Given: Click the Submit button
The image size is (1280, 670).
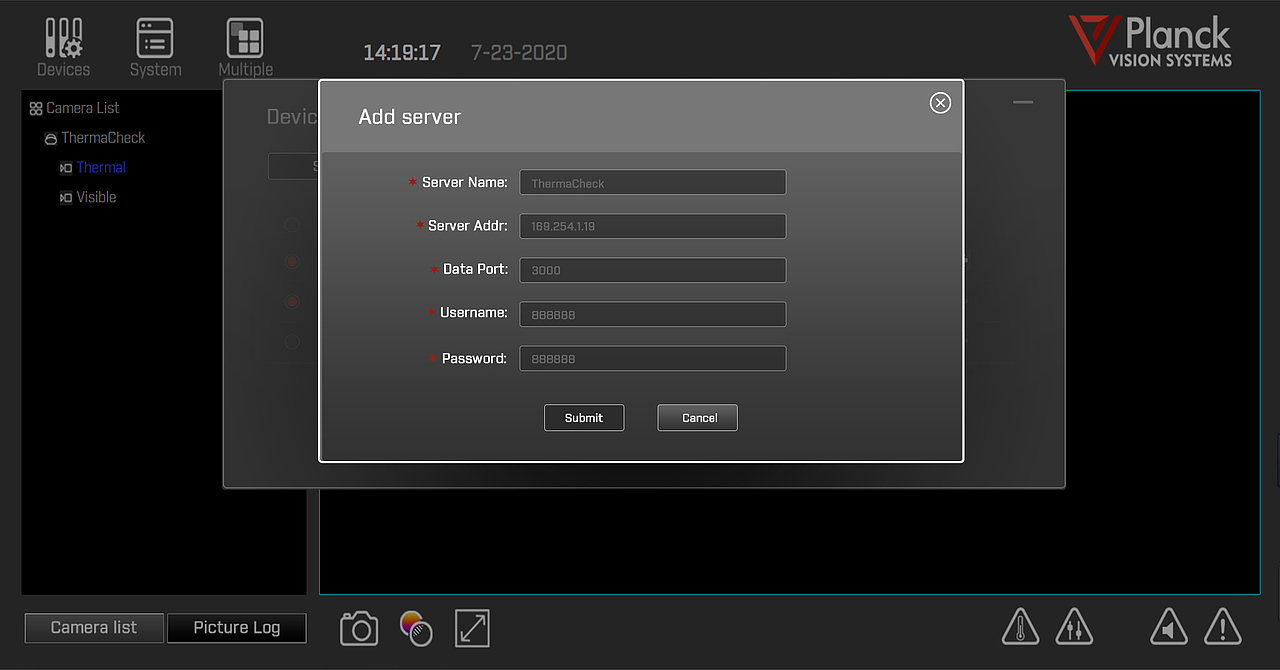Looking at the screenshot, I should click(584, 418).
